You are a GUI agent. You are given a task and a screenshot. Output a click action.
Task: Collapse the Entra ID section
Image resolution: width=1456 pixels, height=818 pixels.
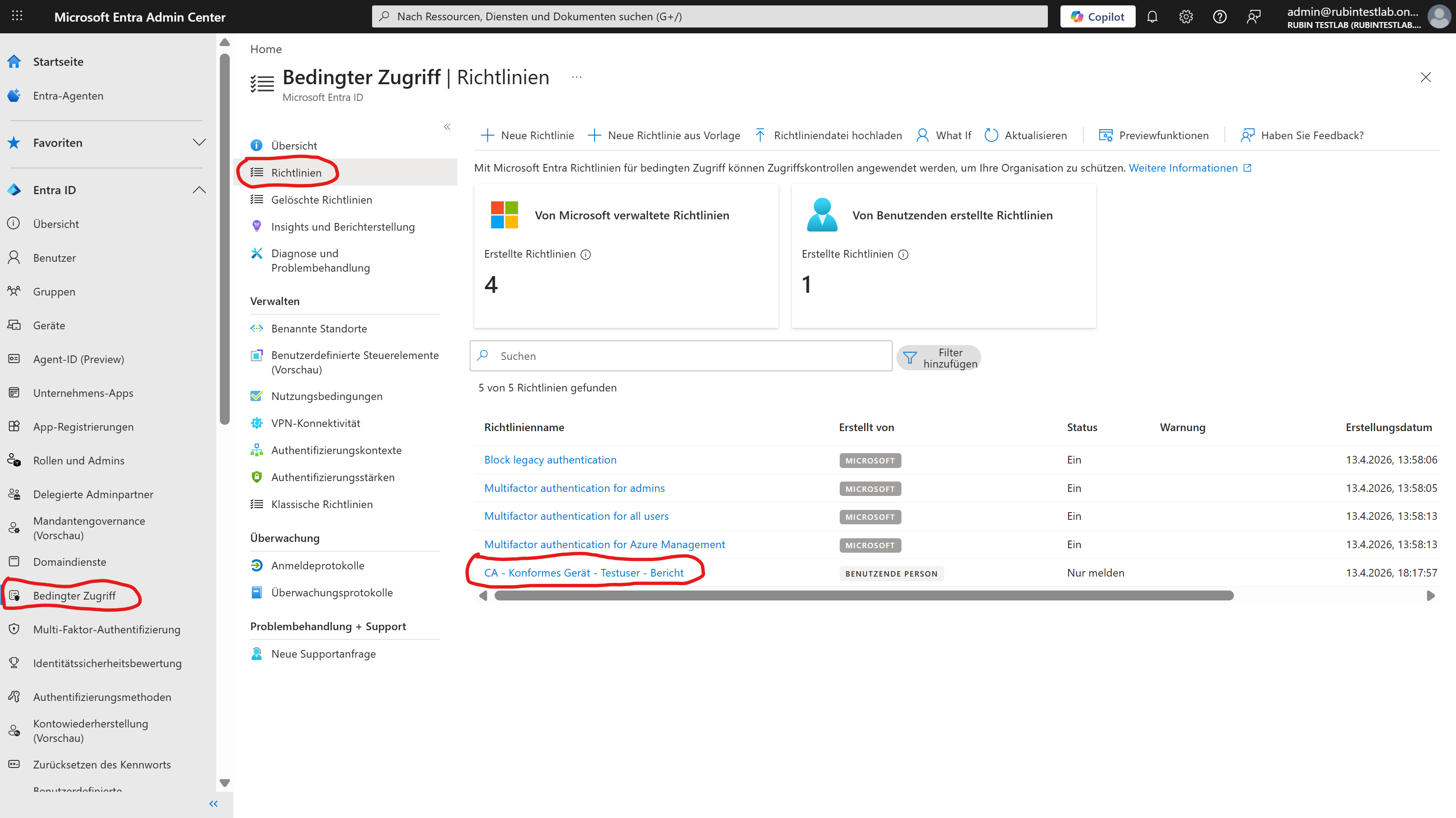point(198,190)
